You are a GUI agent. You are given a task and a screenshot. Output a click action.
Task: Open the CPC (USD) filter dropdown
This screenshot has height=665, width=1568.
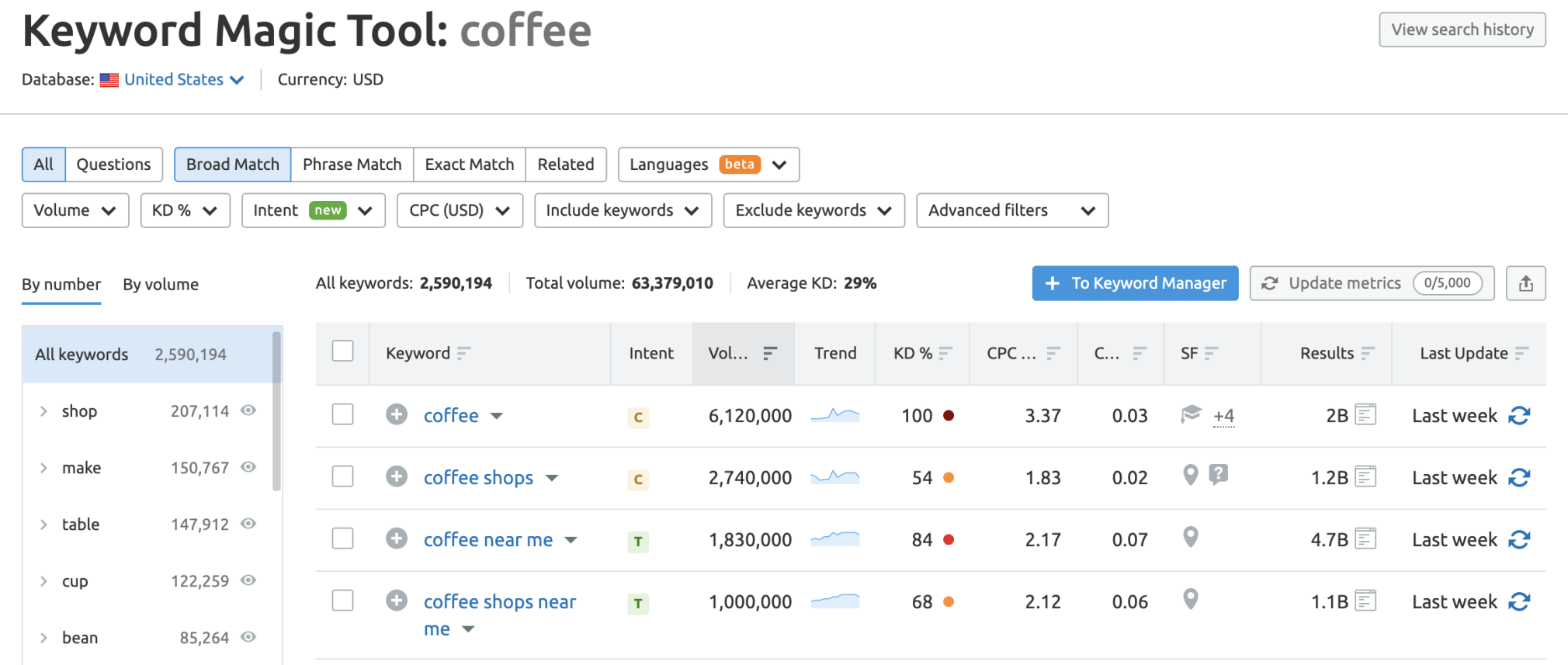tap(460, 210)
